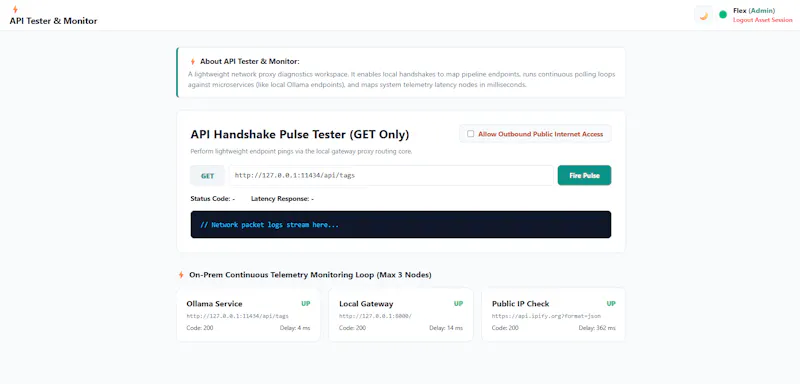
Task: Click Delay: 14 ms value
Action: click(x=446, y=328)
